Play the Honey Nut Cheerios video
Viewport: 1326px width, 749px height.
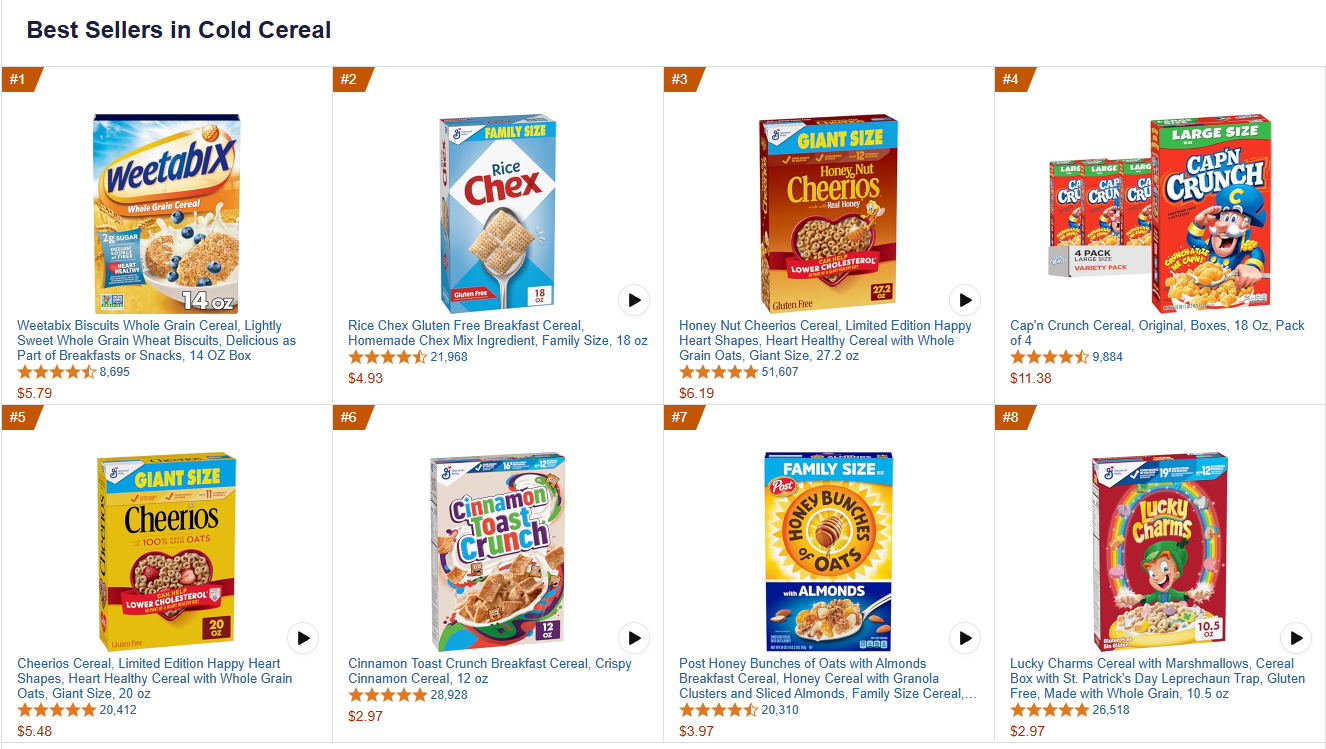(x=965, y=300)
